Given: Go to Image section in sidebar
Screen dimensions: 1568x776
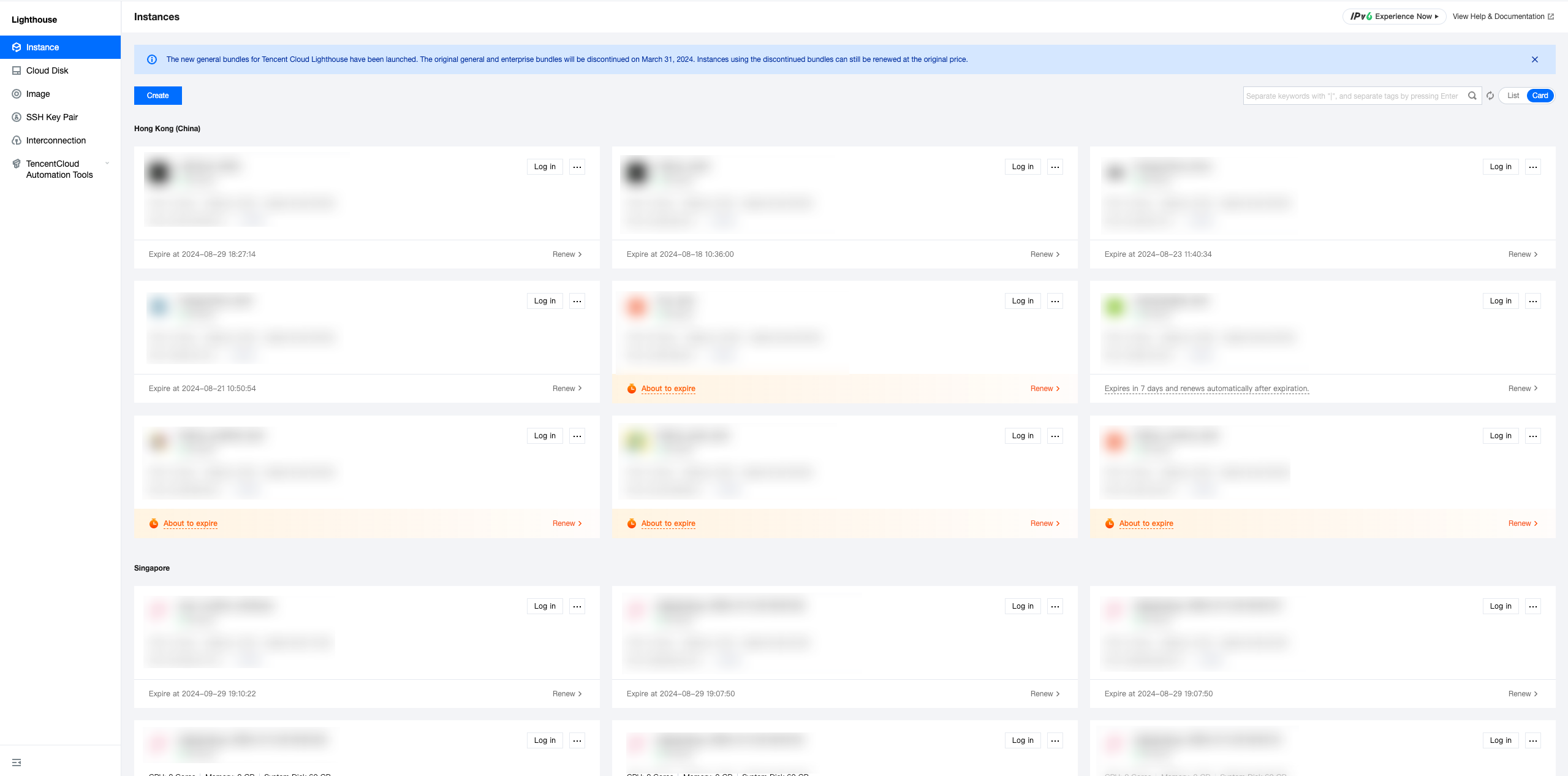Looking at the screenshot, I should pos(60,94).
